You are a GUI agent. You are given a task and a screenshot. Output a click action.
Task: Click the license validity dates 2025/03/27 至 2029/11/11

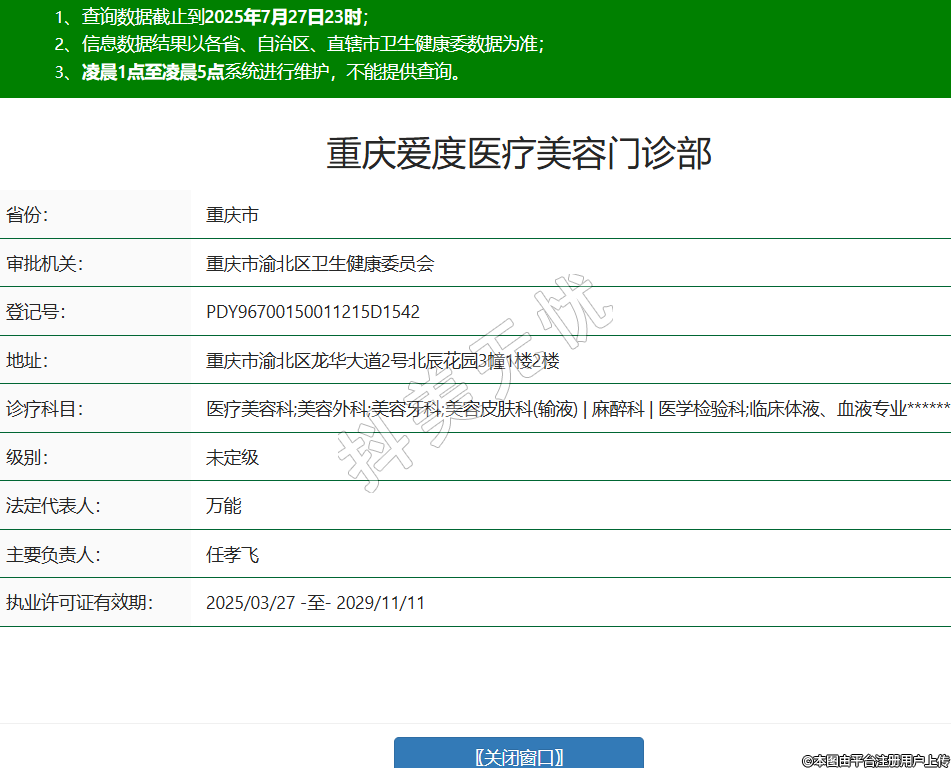tap(315, 603)
